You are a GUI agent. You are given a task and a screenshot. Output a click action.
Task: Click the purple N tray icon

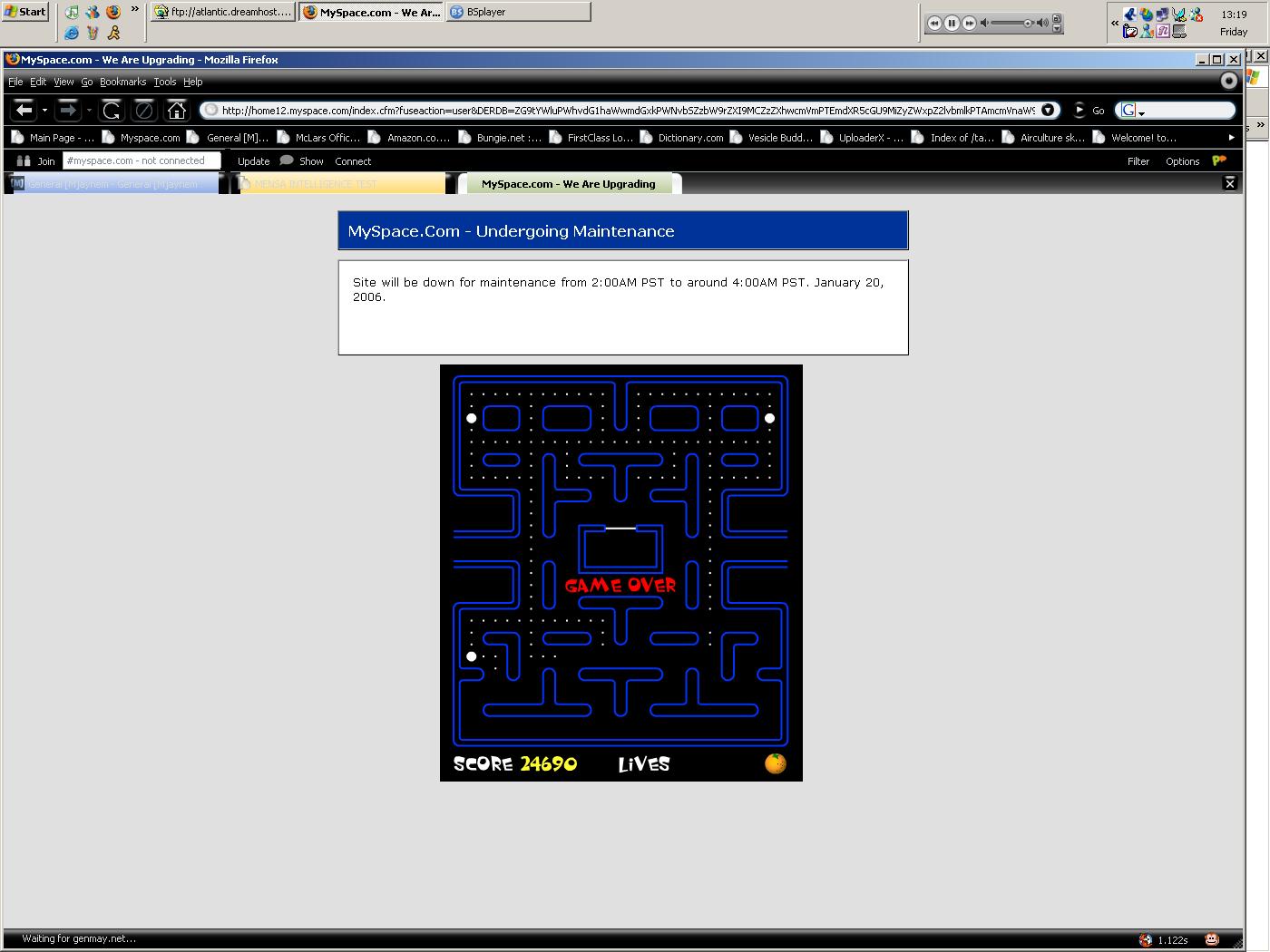pos(1163,31)
